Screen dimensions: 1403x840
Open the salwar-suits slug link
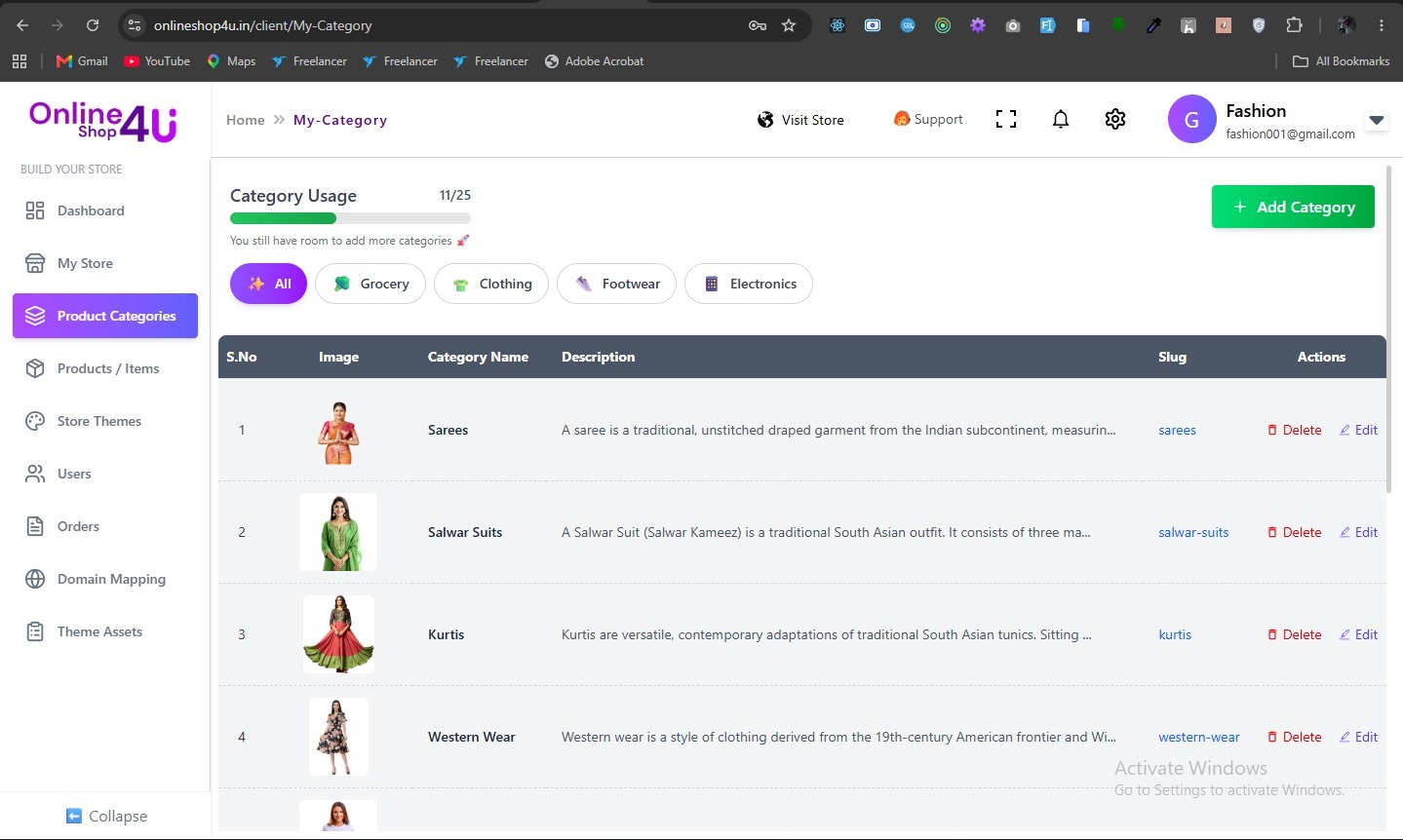pyautogui.click(x=1193, y=532)
